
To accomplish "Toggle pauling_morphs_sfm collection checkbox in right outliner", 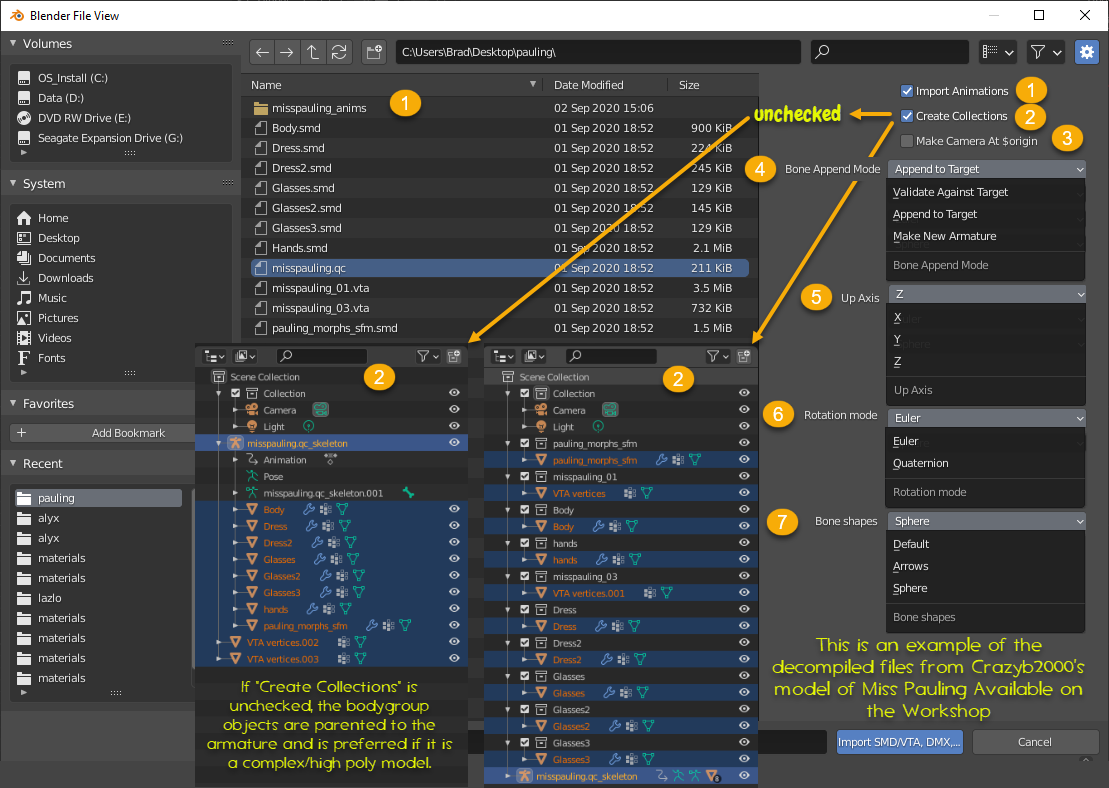I will click(525, 443).
